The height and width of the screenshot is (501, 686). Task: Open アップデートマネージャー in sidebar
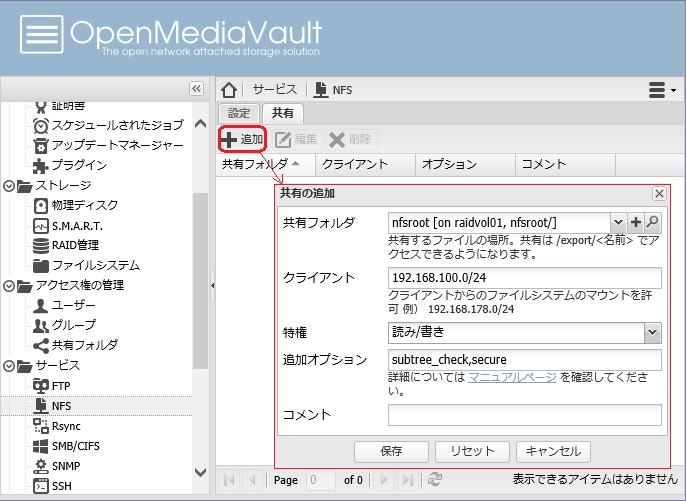108,145
